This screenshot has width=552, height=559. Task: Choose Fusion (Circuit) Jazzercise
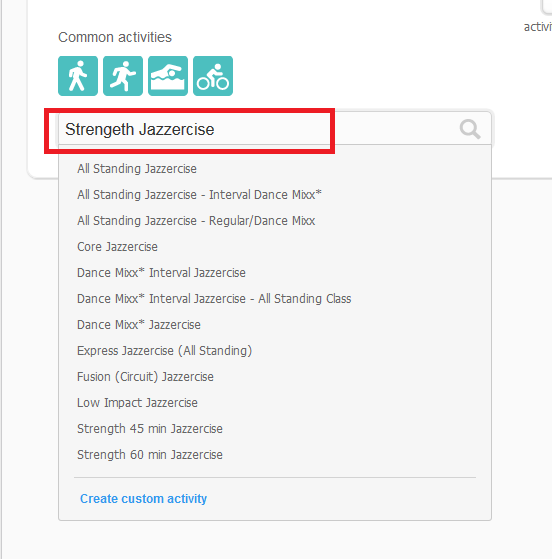tap(145, 377)
